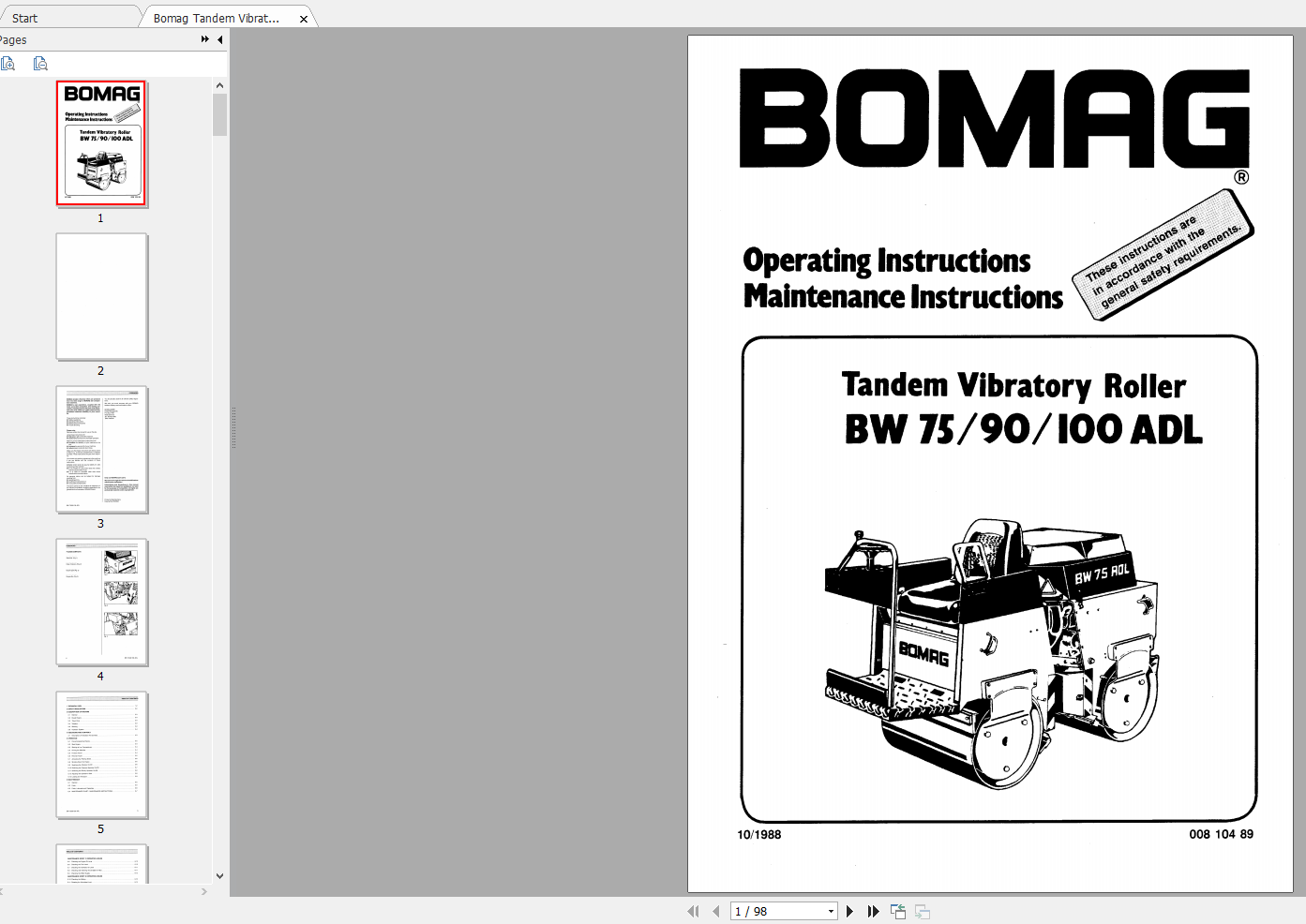Jump to the last page

tap(874, 911)
